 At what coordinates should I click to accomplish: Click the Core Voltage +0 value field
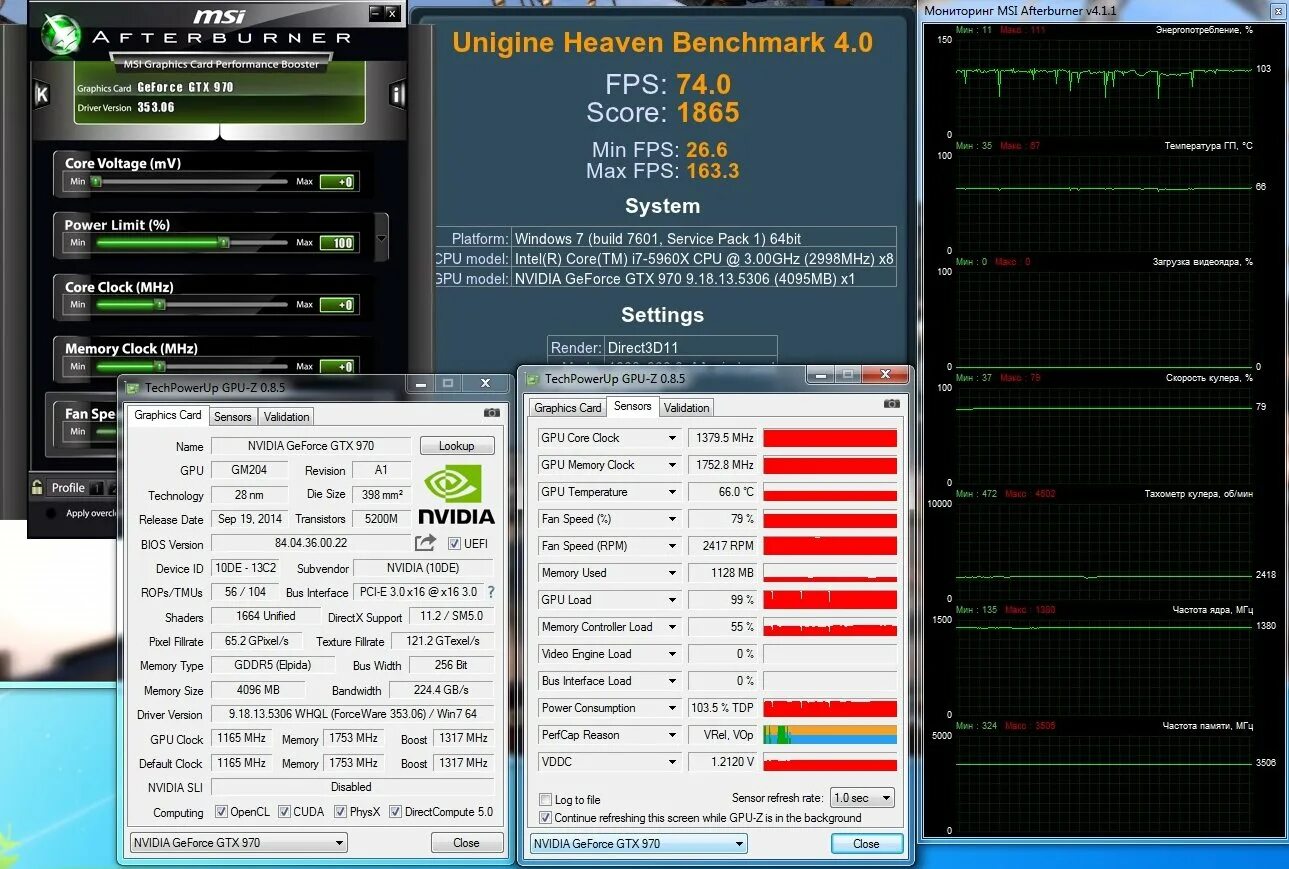[337, 182]
